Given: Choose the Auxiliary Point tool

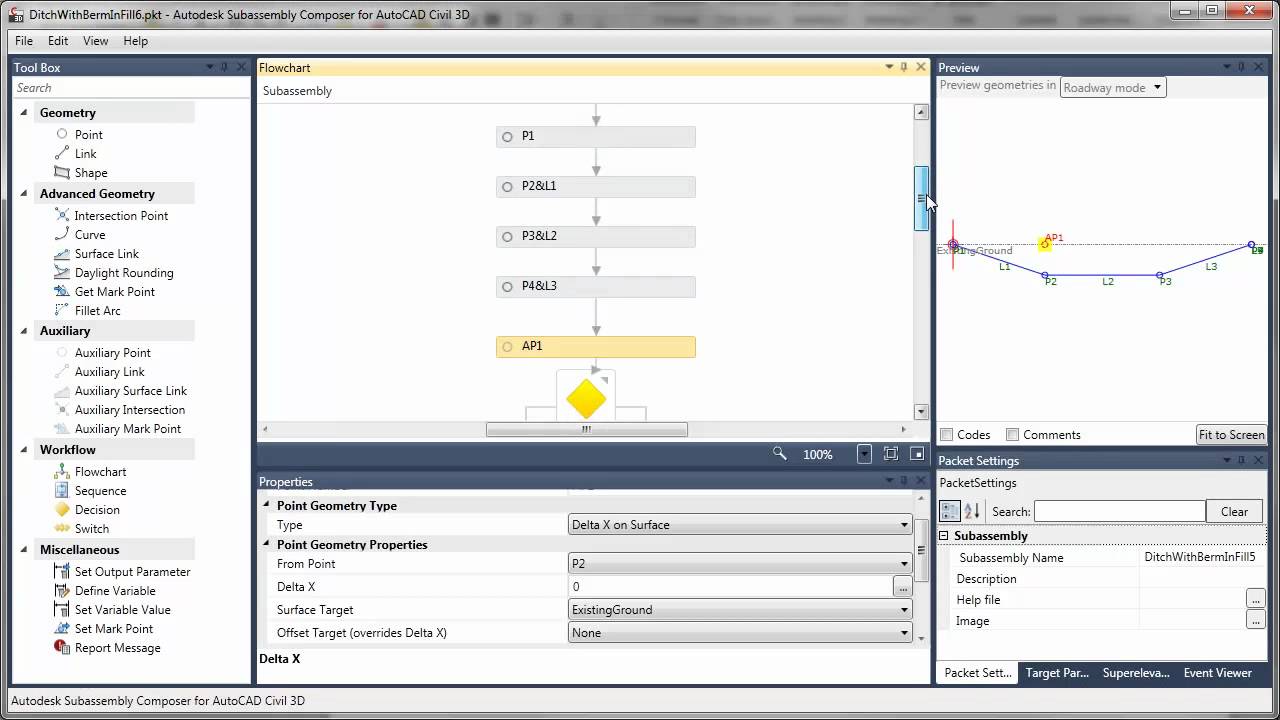Looking at the screenshot, I should pyautogui.click(x=103, y=352).
